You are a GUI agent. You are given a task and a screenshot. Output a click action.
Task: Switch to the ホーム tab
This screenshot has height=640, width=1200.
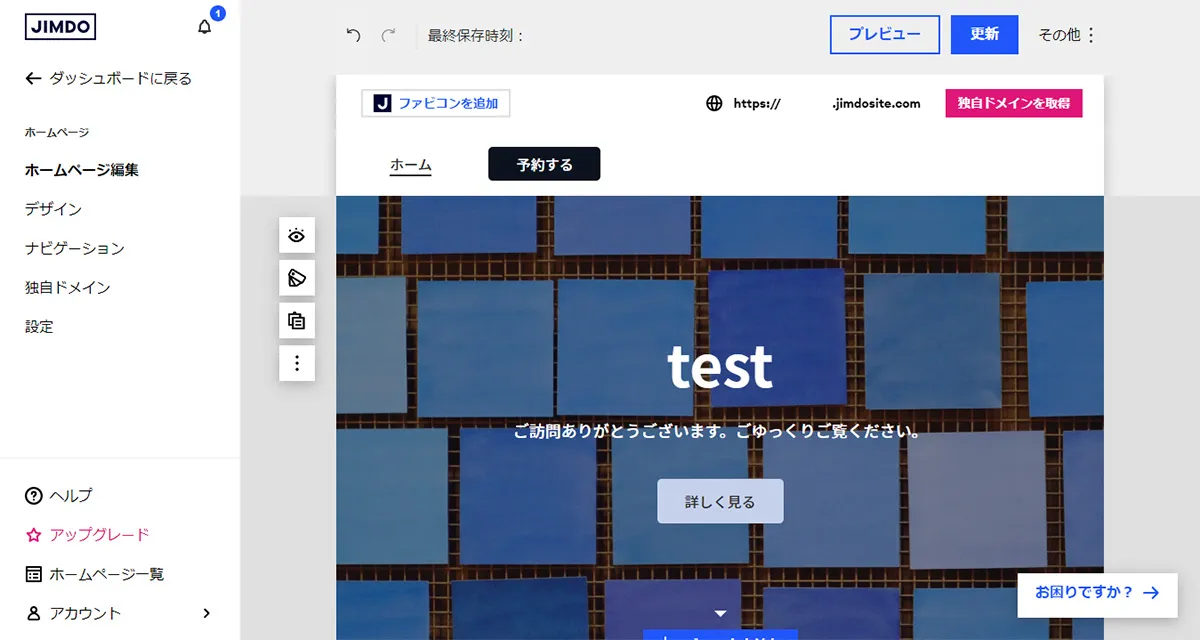[x=410, y=163]
